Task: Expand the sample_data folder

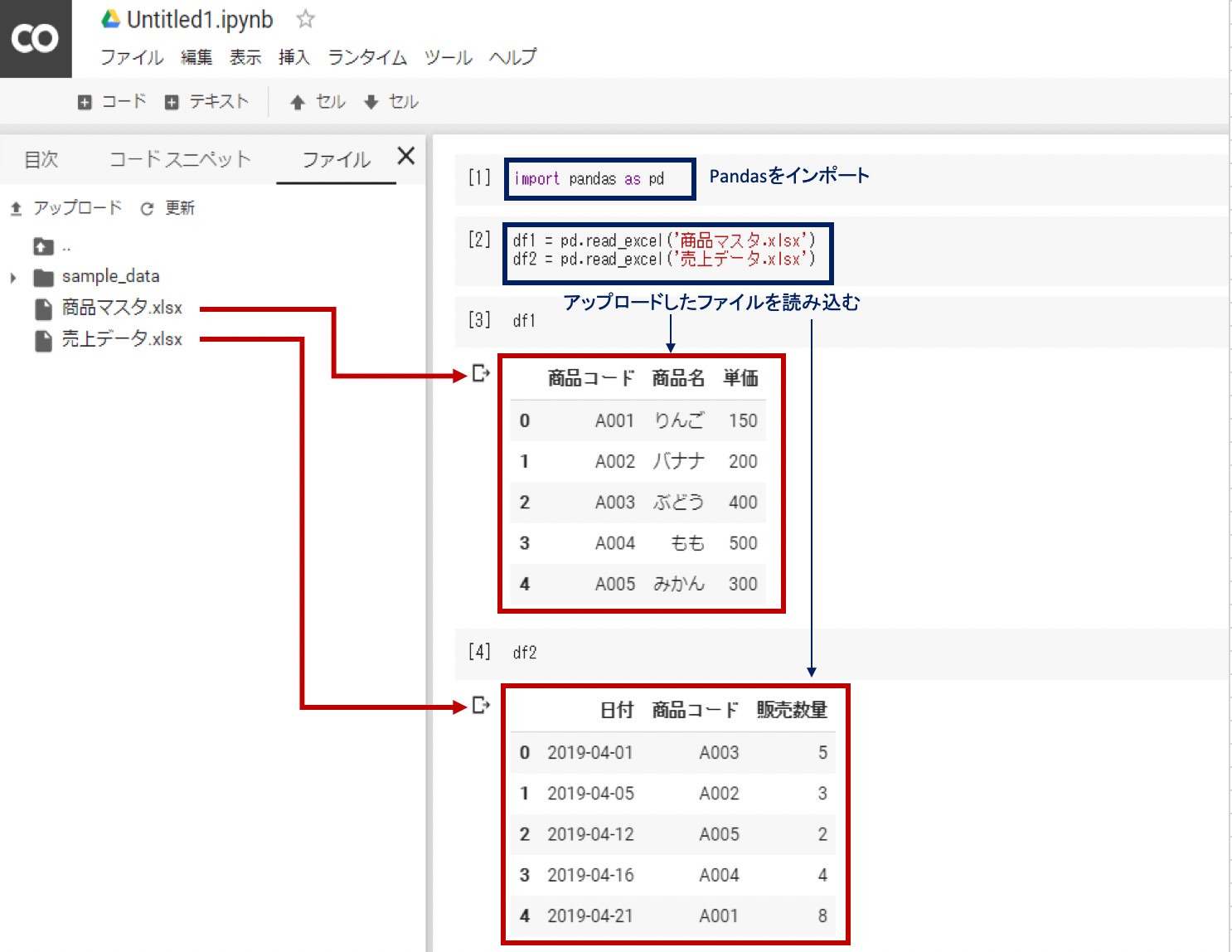Action: (12, 277)
